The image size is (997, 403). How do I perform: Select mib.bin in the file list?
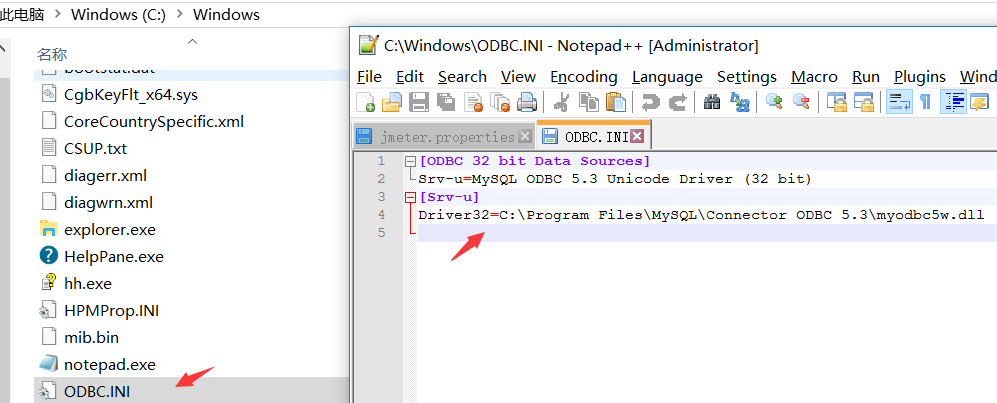pyautogui.click(x=92, y=337)
